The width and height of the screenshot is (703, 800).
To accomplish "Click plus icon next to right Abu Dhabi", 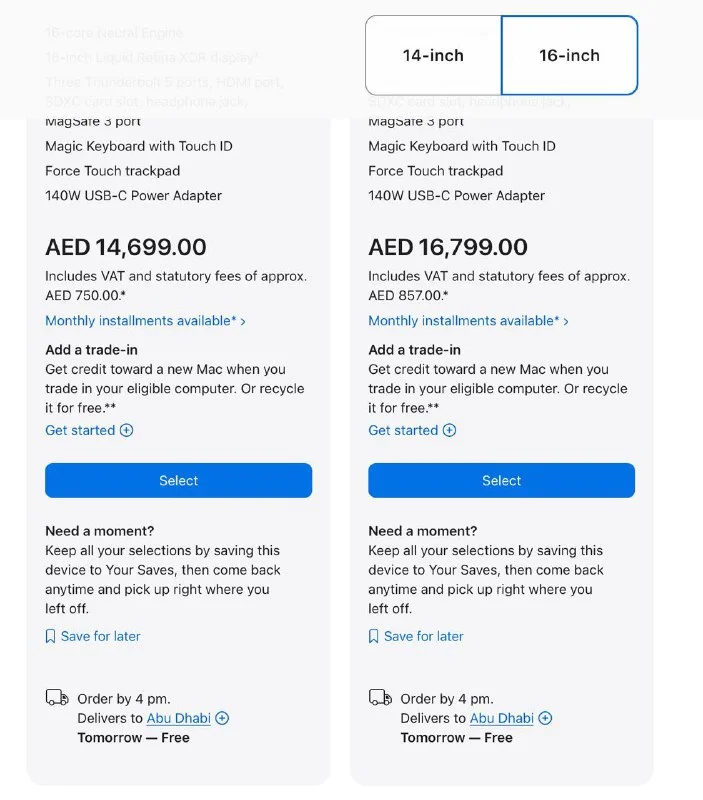I will point(546,718).
